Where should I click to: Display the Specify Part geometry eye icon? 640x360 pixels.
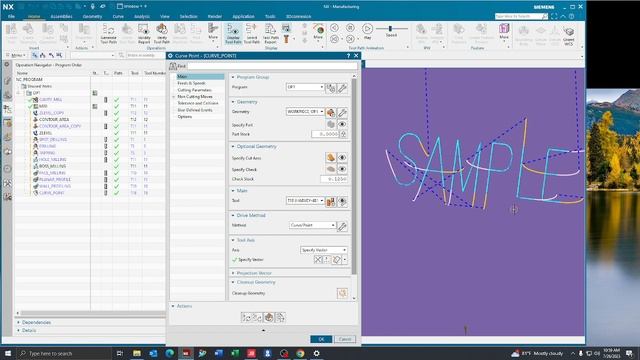(342, 124)
